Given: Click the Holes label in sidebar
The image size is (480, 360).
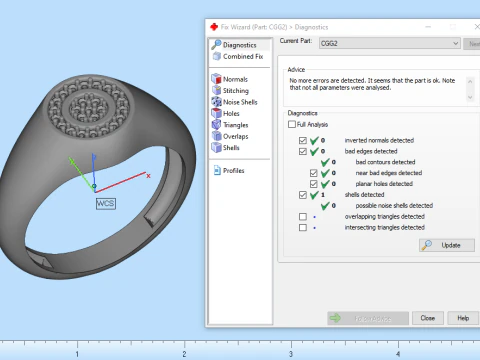Looking at the screenshot, I should point(231,113).
